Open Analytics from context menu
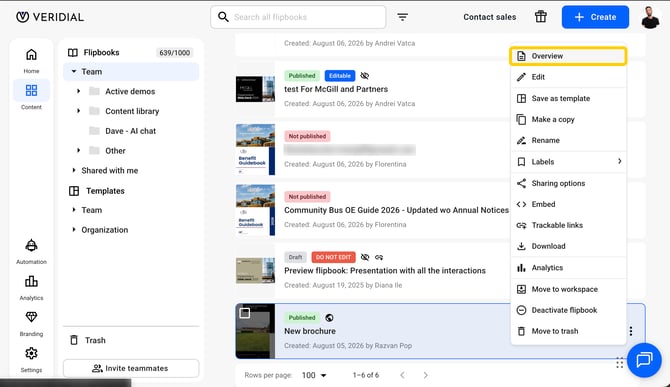Viewport: 670px width, 387px height. 568,268
